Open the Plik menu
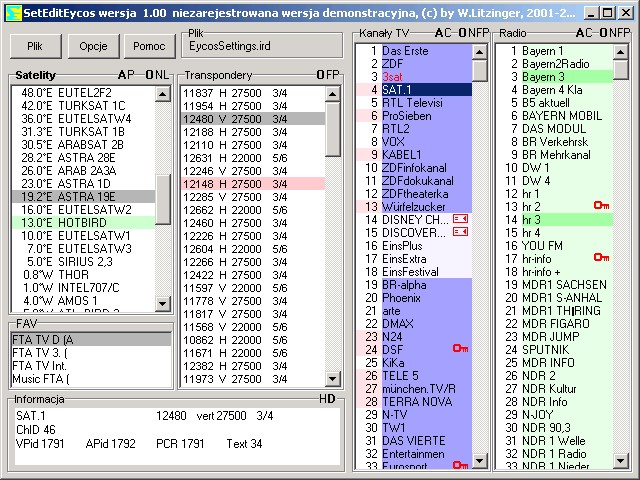This screenshot has height=480, width=640. click(x=35, y=47)
